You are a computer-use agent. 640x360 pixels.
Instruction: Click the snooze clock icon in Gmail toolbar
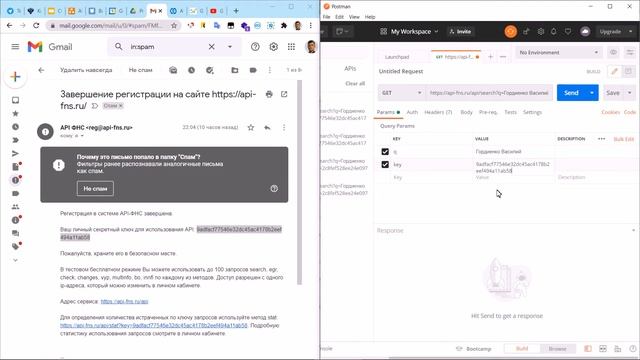[191, 70]
